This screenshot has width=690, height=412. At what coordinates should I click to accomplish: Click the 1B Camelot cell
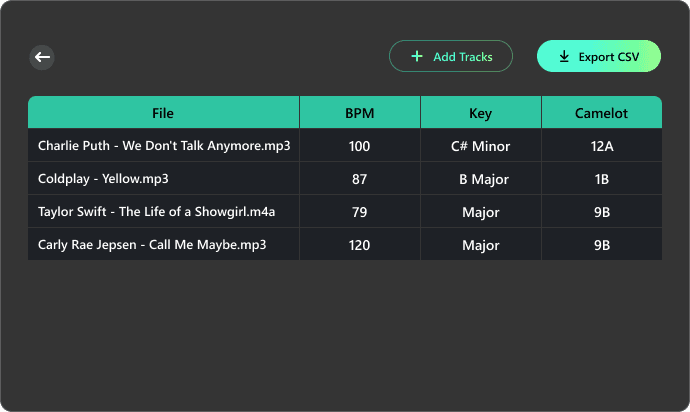[x=602, y=179]
